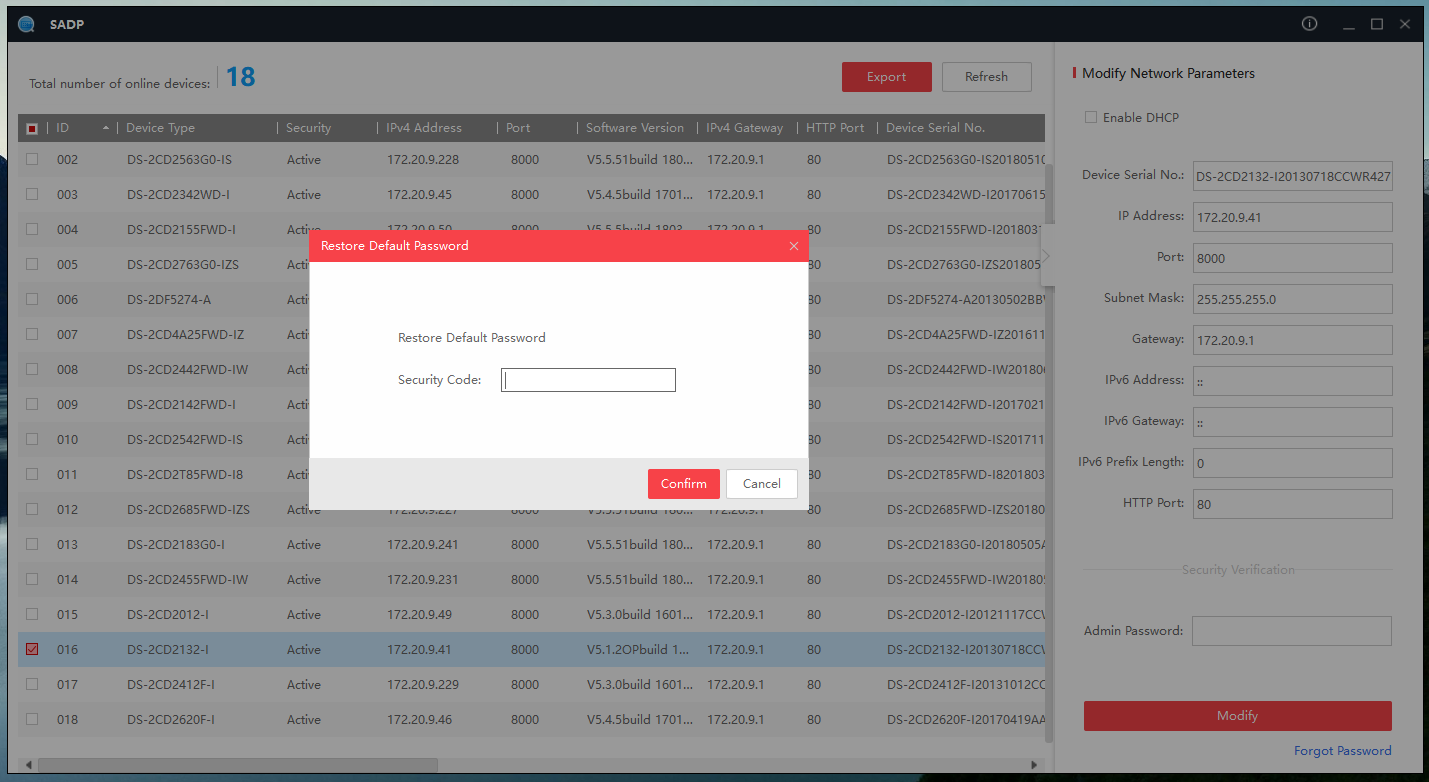Sort by Security column header
Viewport: 1429px width, 782px height.
(x=308, y=128)
